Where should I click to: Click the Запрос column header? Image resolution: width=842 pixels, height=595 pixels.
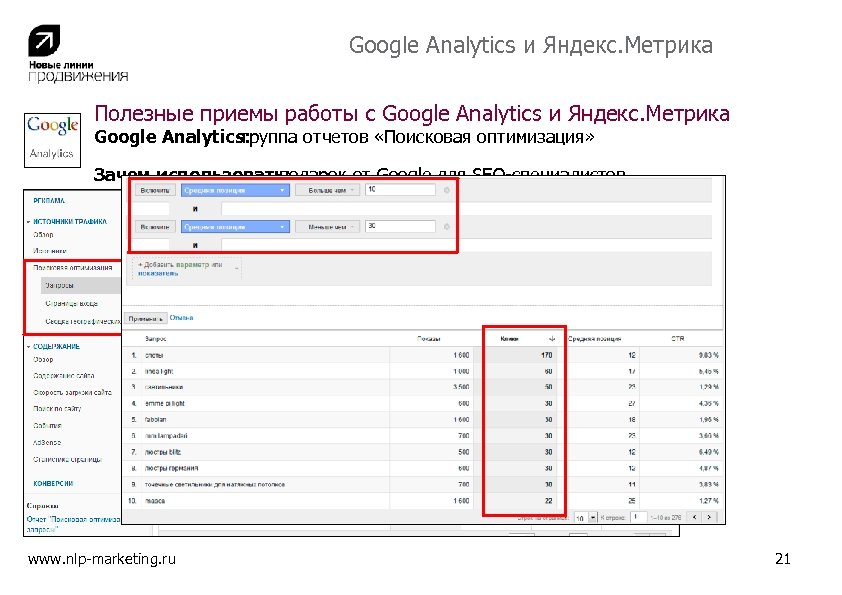tap(156, 339)
